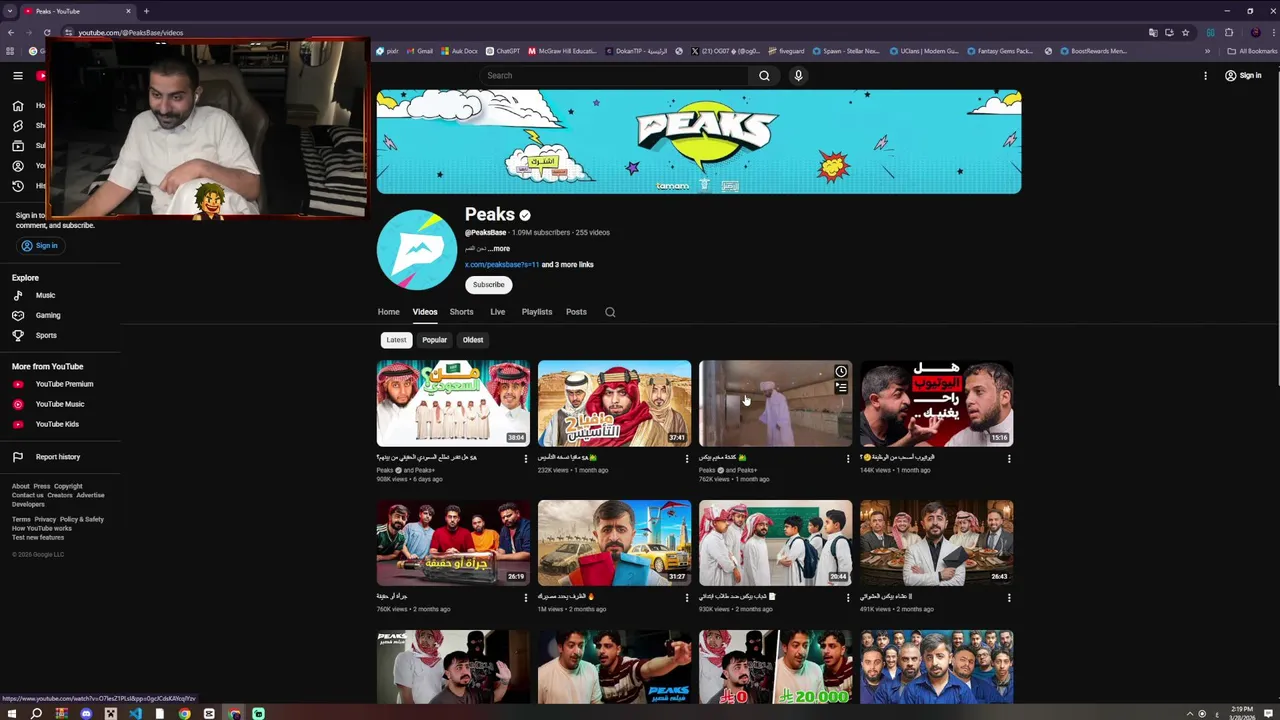The height and width of the screenshot is (720, 1280).
Task: Open the Gaming explore icon in sidebar
Action: [x=18, y=315]
